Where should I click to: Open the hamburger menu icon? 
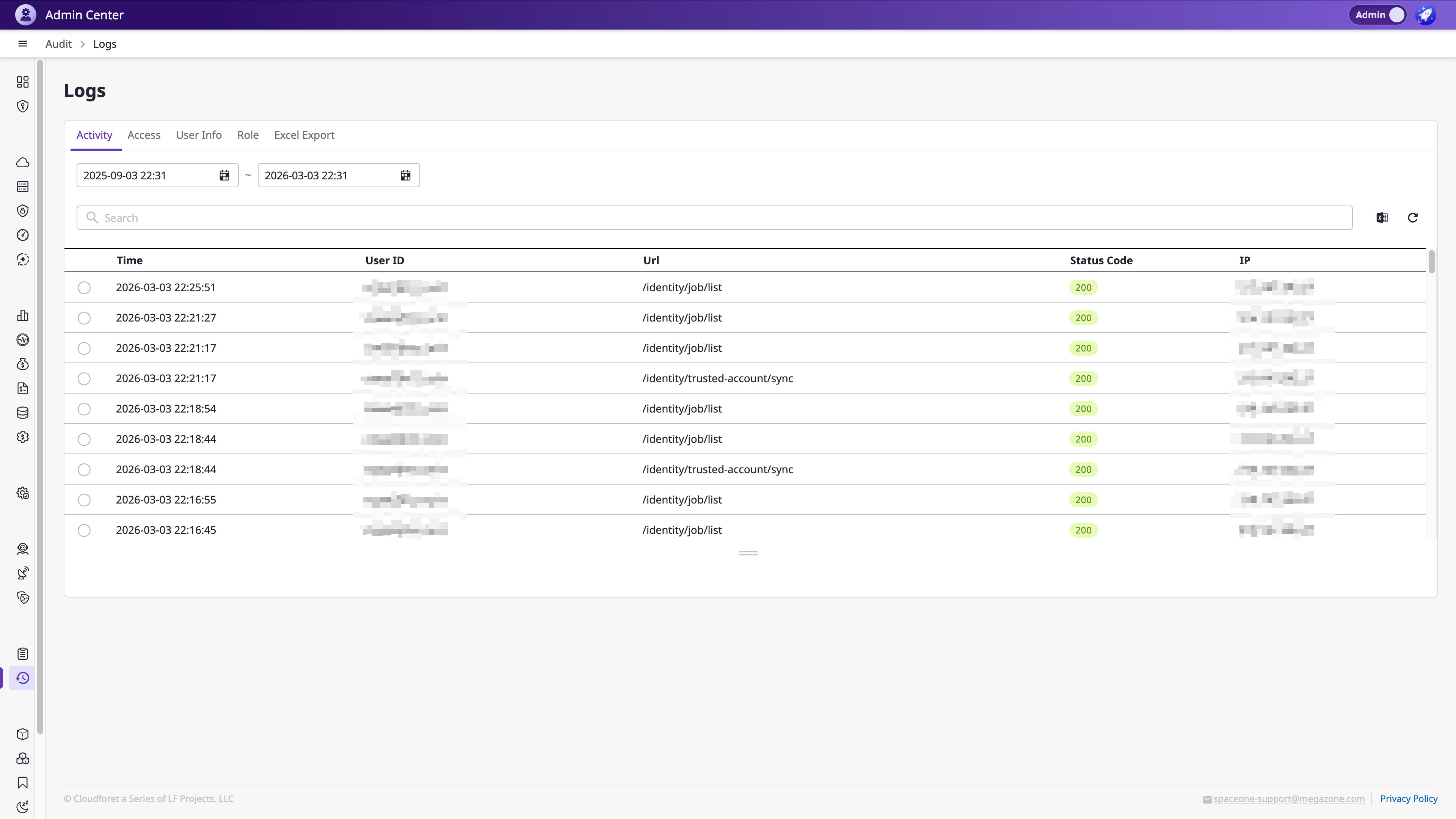23,44
